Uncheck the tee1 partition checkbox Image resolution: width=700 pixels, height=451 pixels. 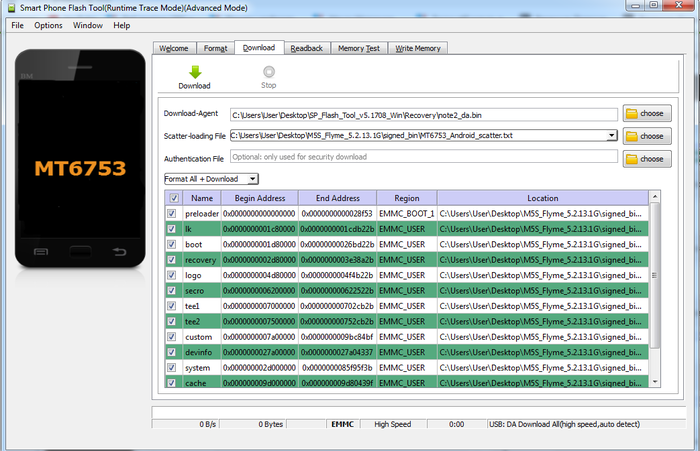(x=171, y=306)
